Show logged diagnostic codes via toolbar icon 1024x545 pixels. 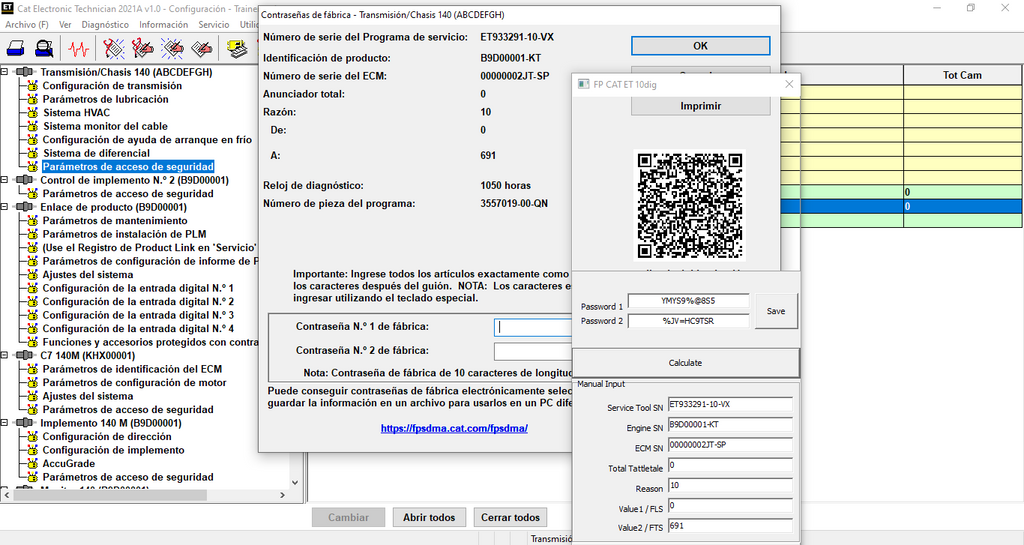click(x=142, y=48)
